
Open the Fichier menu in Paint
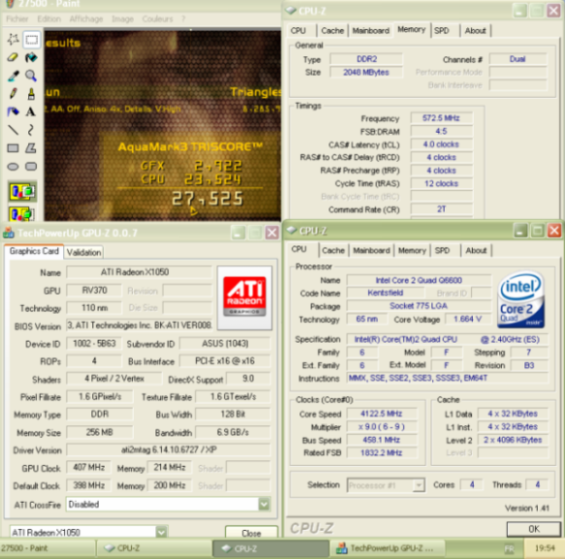point(17,19)
